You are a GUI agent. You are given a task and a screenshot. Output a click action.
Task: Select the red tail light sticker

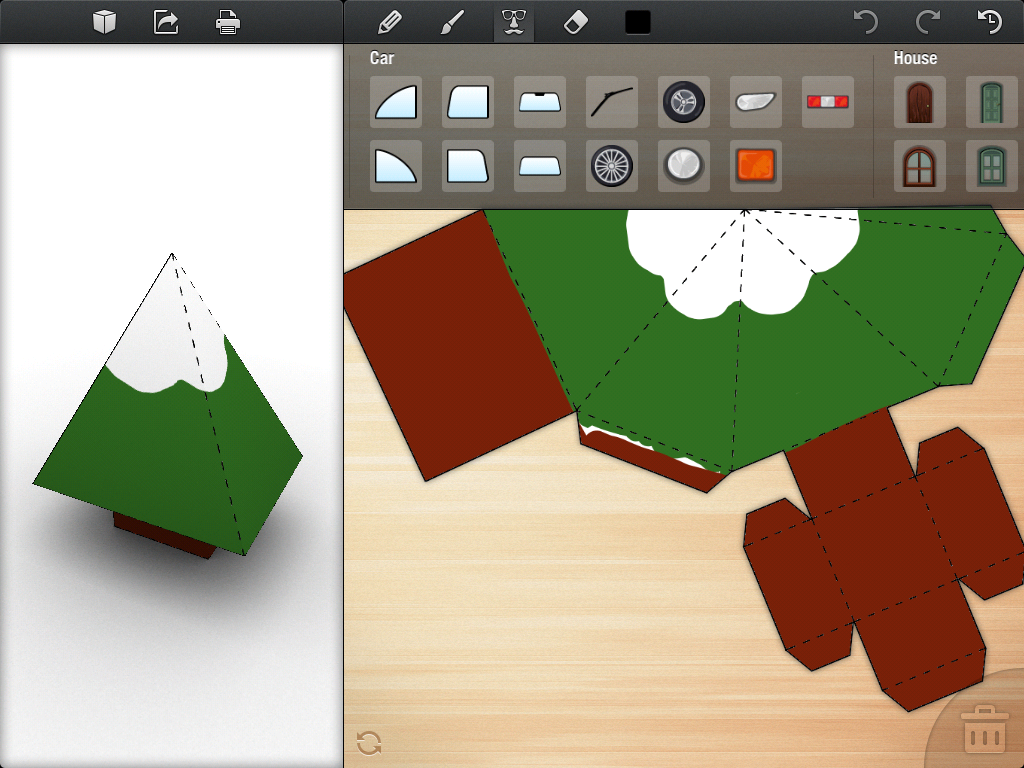[x=827, y=102]
